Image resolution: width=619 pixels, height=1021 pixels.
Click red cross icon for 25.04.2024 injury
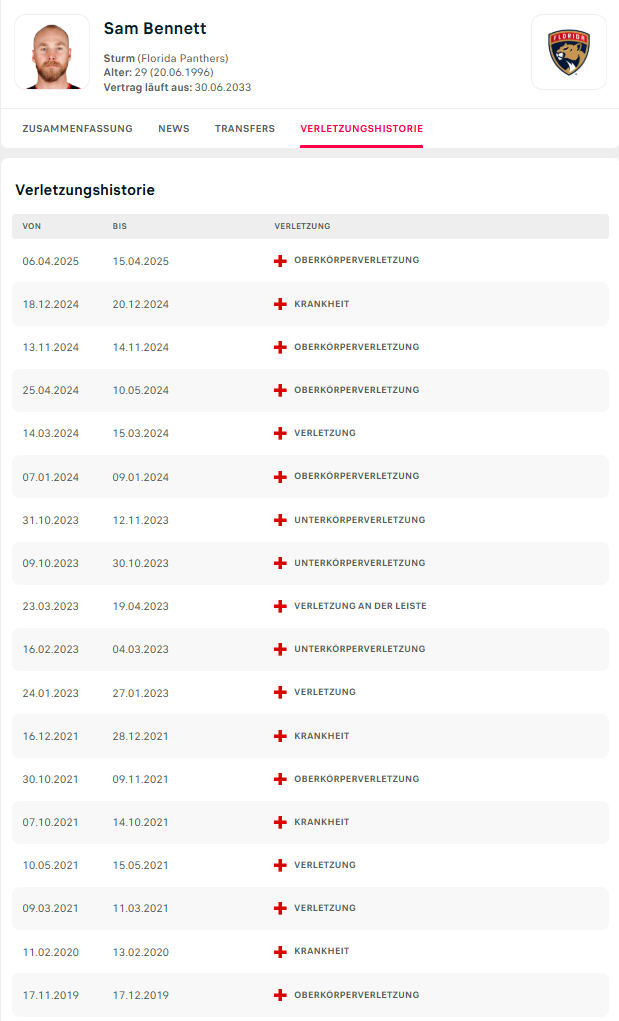[280, 390]
